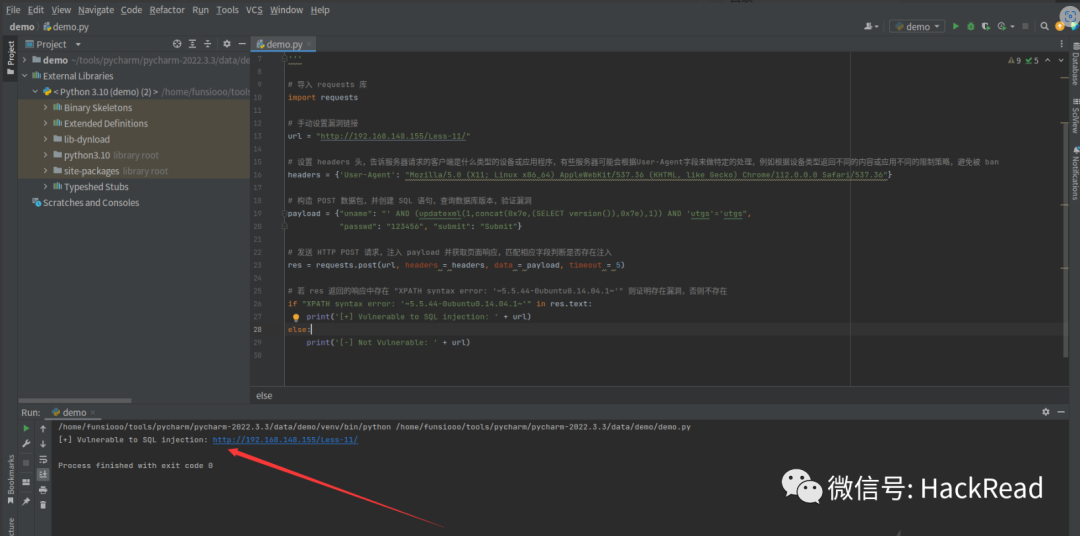Viewport: 1080px width, 536px height.
Task: Expand the lib-dynload folder
Action: click(45, 139)
